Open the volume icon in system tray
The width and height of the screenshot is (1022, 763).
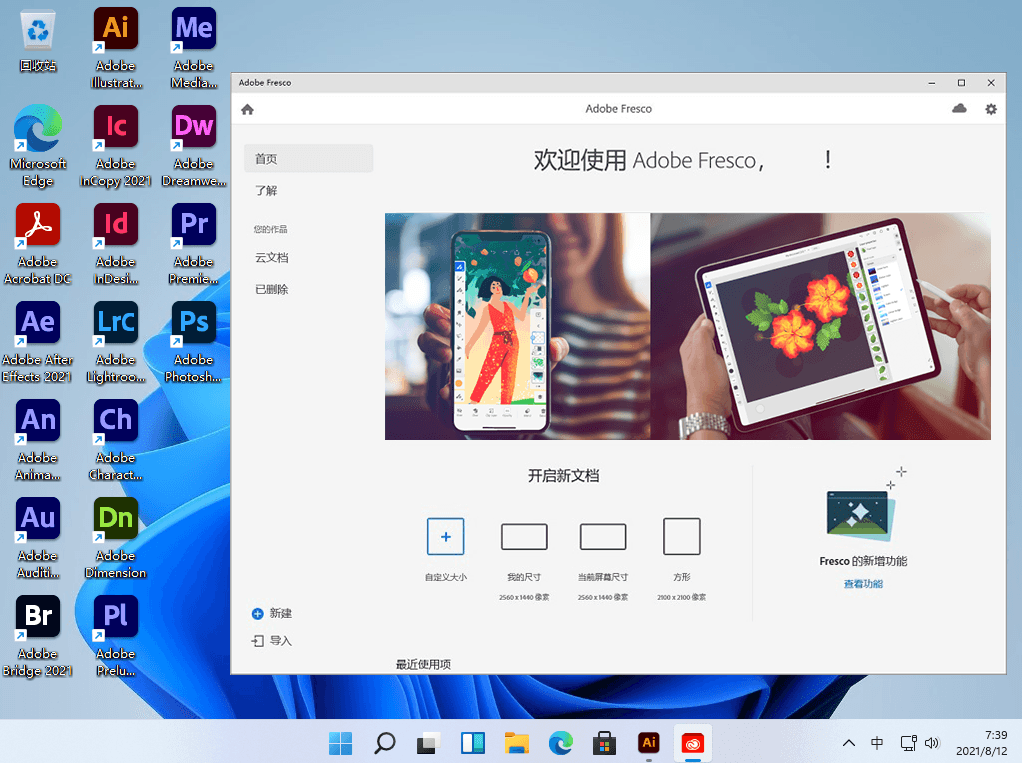[932, 743]
